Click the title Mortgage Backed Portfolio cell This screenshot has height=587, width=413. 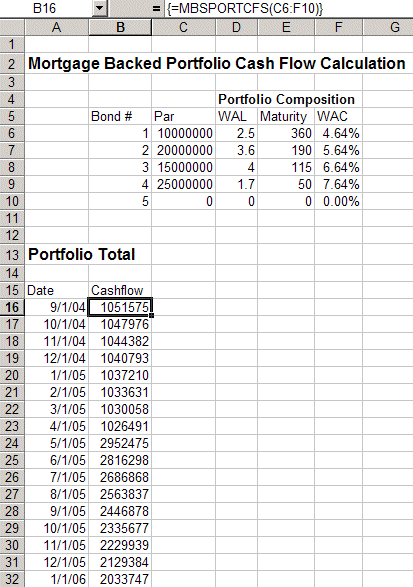217,63
